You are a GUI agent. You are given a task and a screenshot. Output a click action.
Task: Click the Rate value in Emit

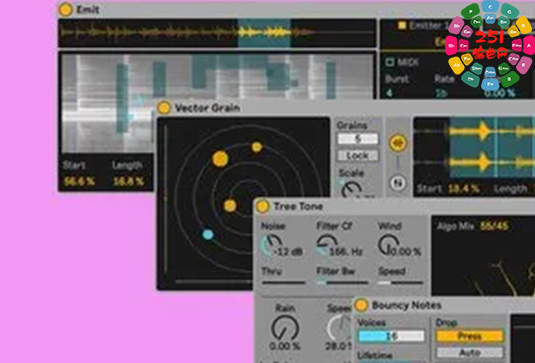[x=441, y=93]
